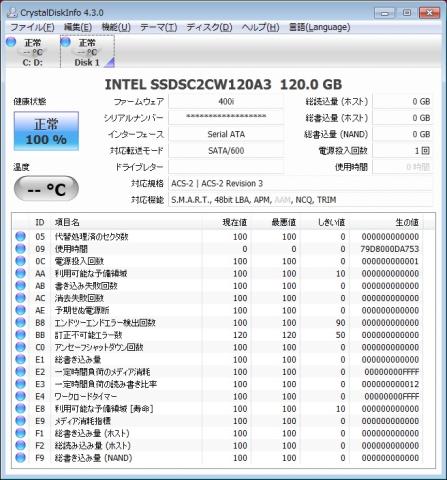This screenshot has height=480, width=447.
Task: Click the -- °C temperature button
Action: 46,190
